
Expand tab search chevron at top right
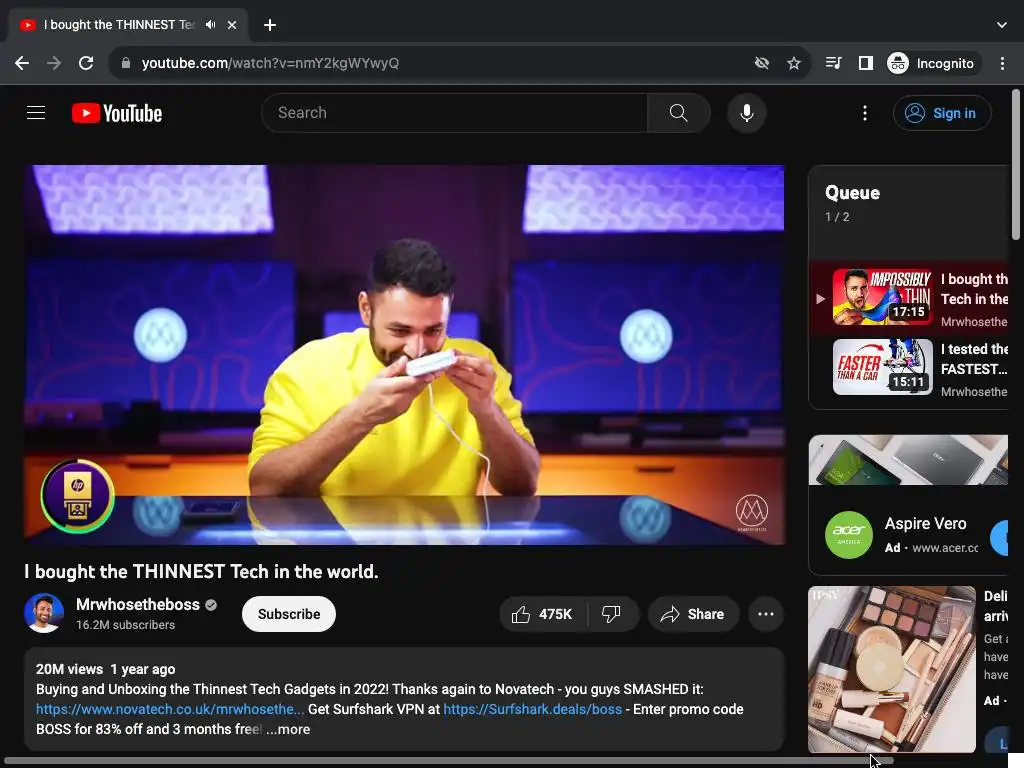tap(1002, 25)
